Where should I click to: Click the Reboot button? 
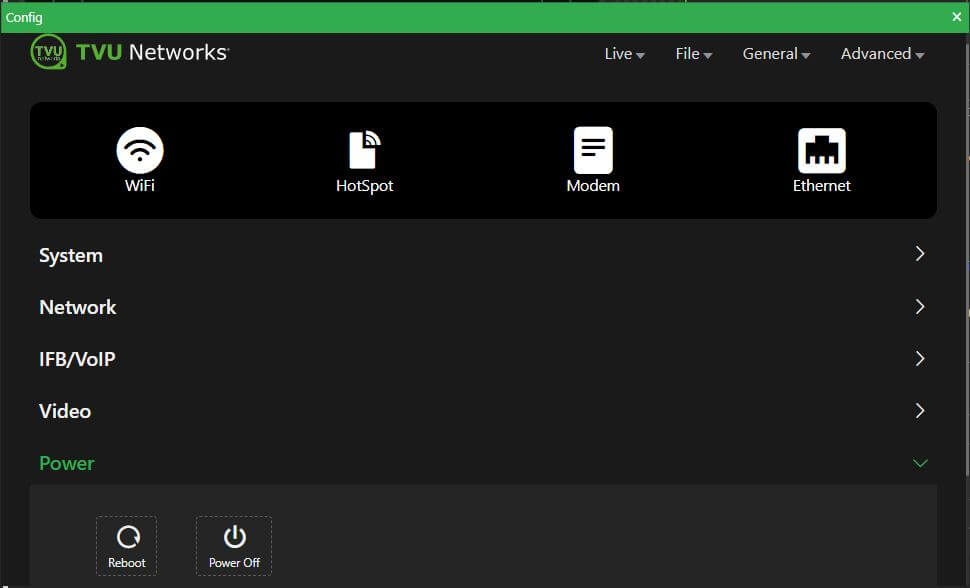click(126, 546)
